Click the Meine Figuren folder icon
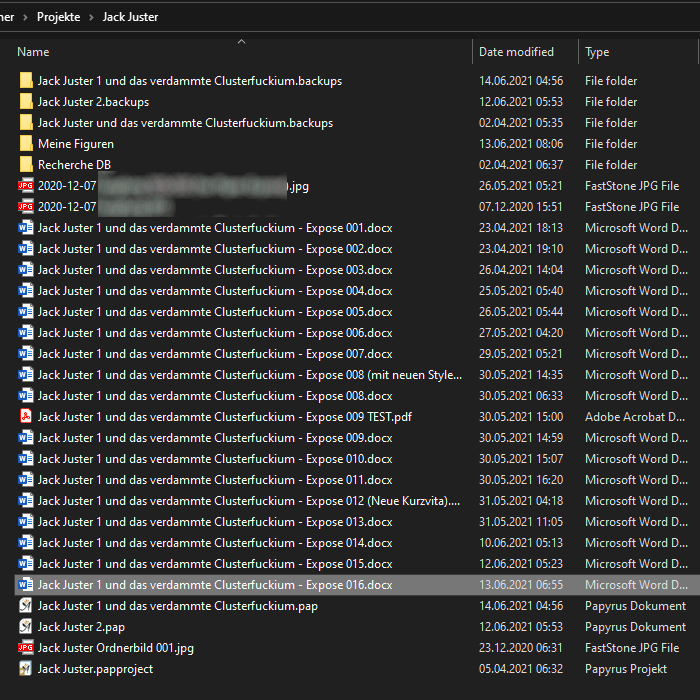The image size is (700, 700). coord(25,144)
